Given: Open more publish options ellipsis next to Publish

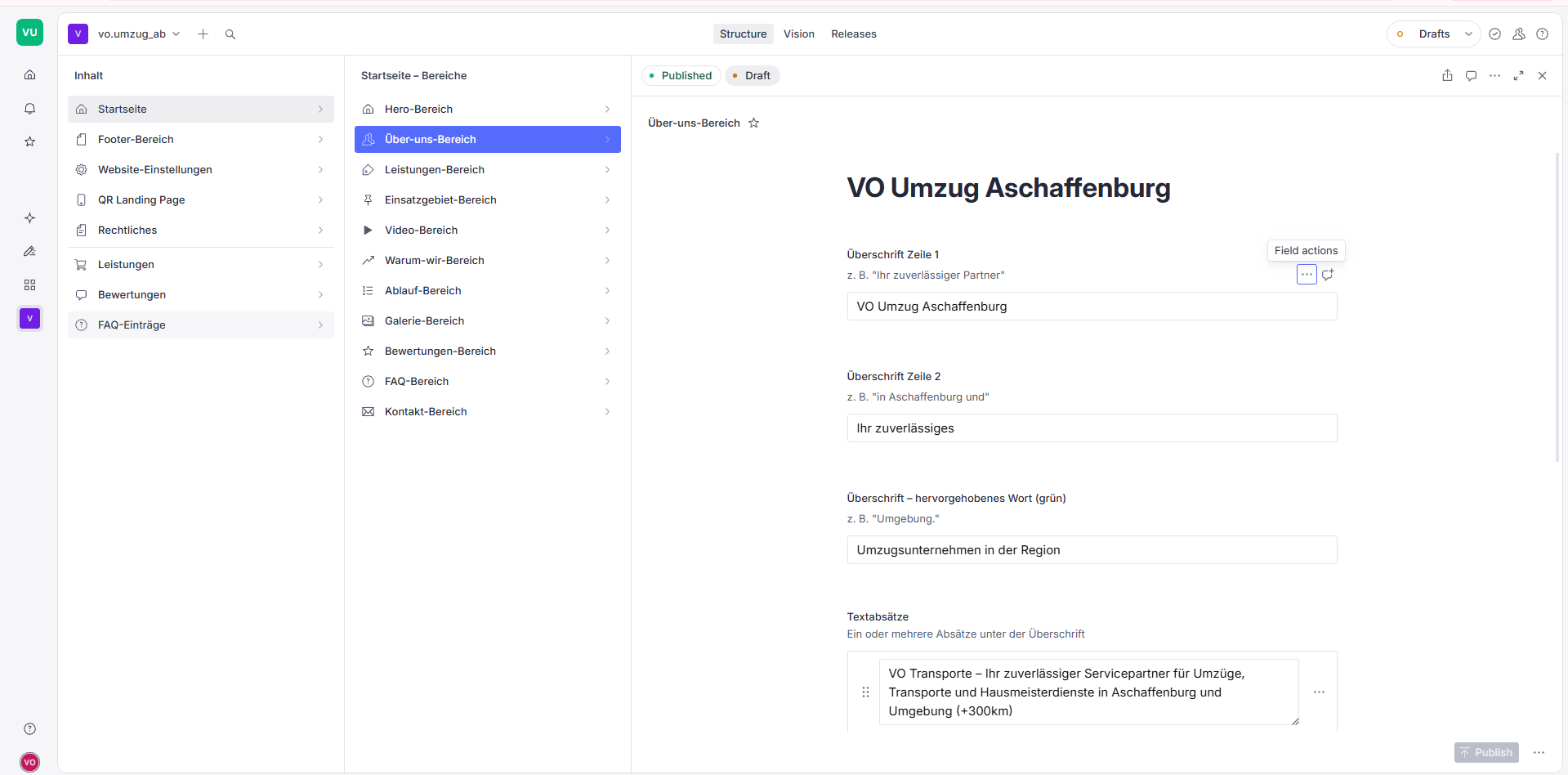Looking at the screenshot, I should point(1539,752).
